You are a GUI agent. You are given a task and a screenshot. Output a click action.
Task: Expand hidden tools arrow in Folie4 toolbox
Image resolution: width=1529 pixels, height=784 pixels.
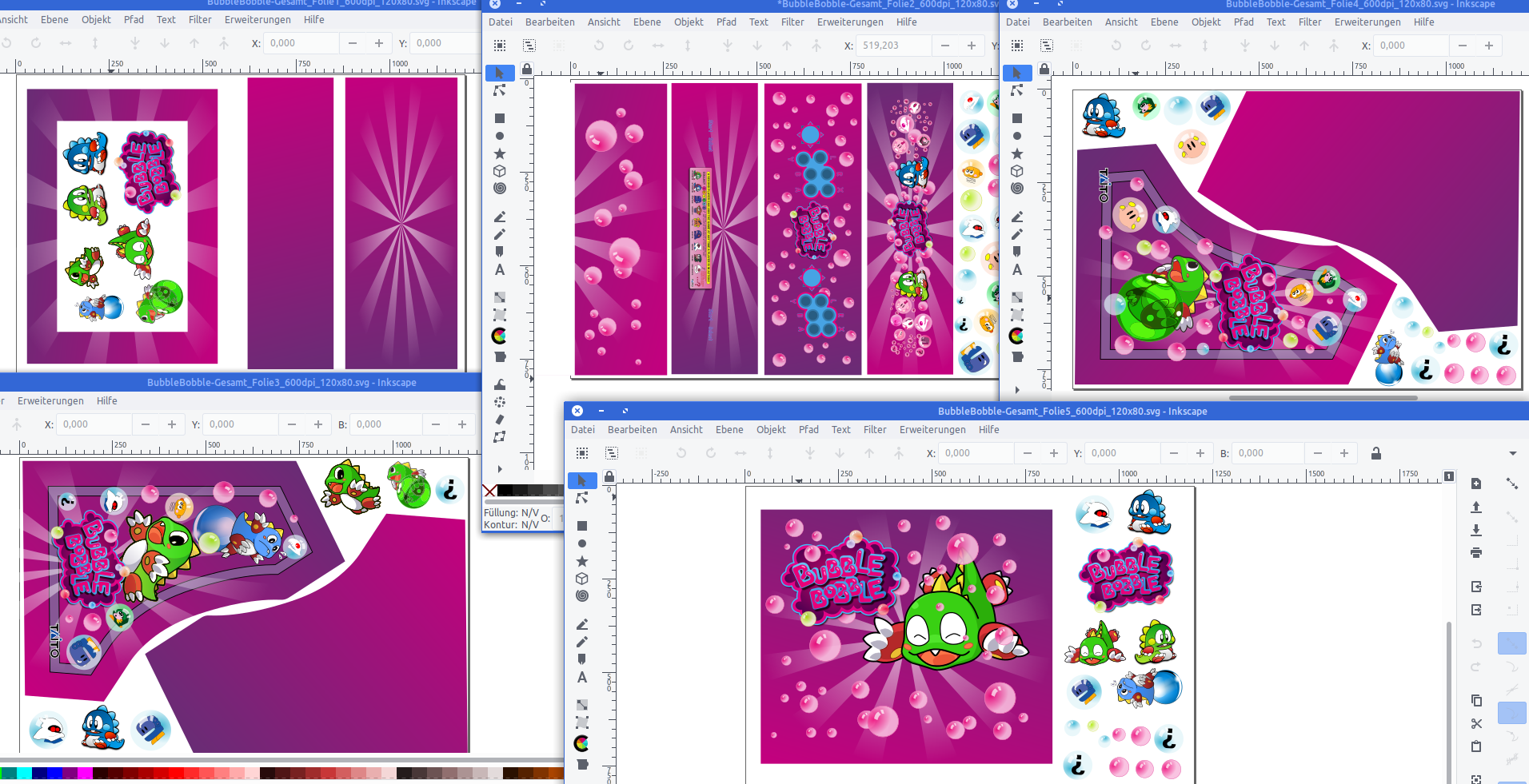(1017, 390)
